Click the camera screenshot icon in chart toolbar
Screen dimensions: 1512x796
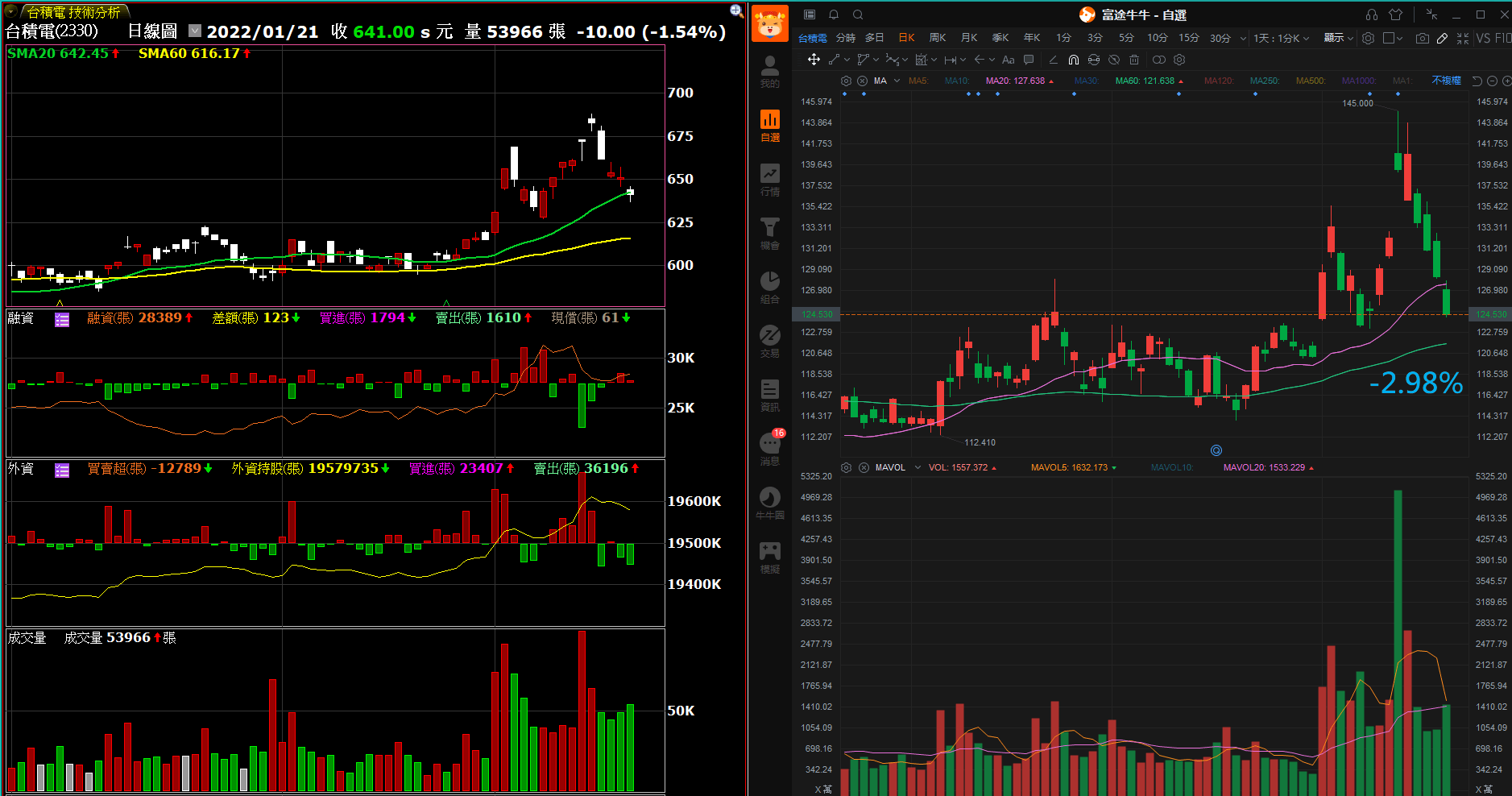(1423, 38)
